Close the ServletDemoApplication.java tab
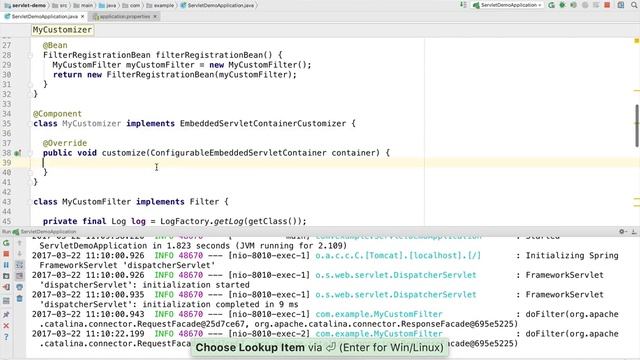640x360 pixels. coord(82,17)
